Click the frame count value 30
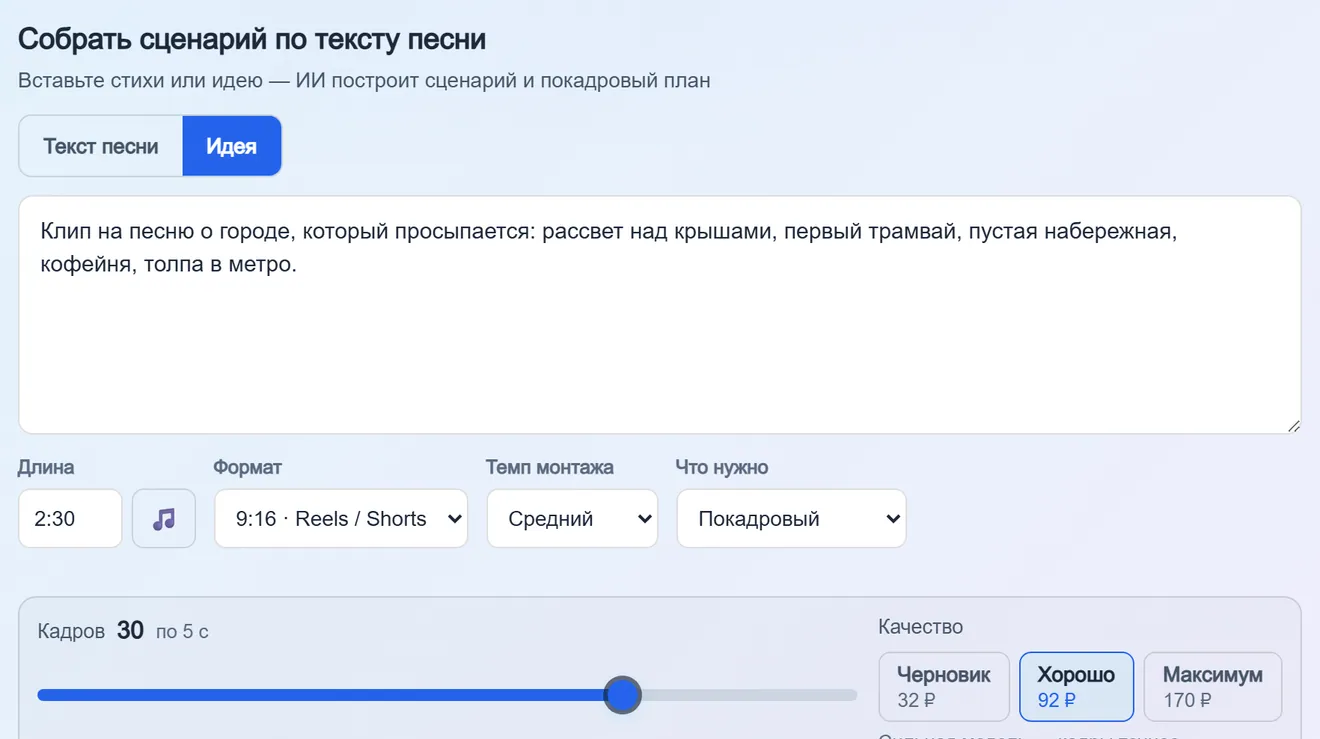This screenshot has height=739, width=1320. pos(130,630)
